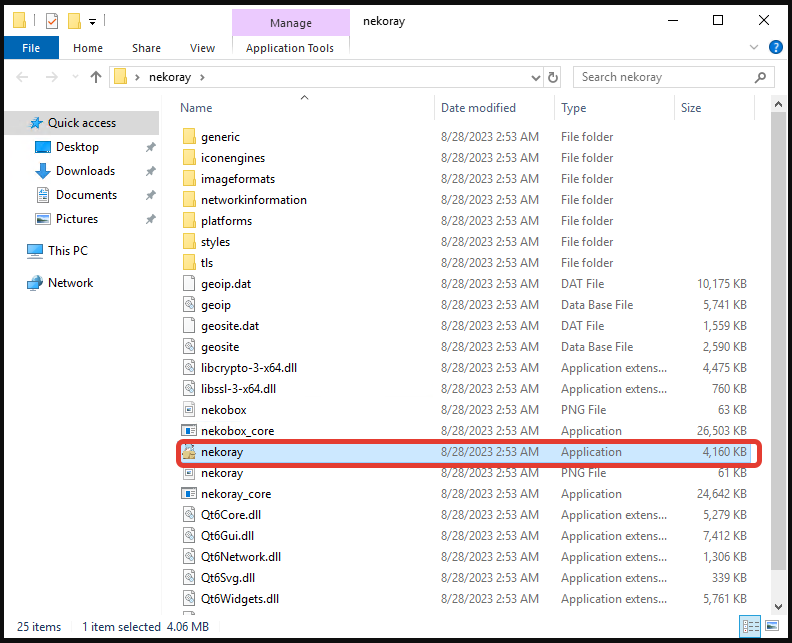
Task: Sort files by Date modified column header
Action: tap(478, 108)
